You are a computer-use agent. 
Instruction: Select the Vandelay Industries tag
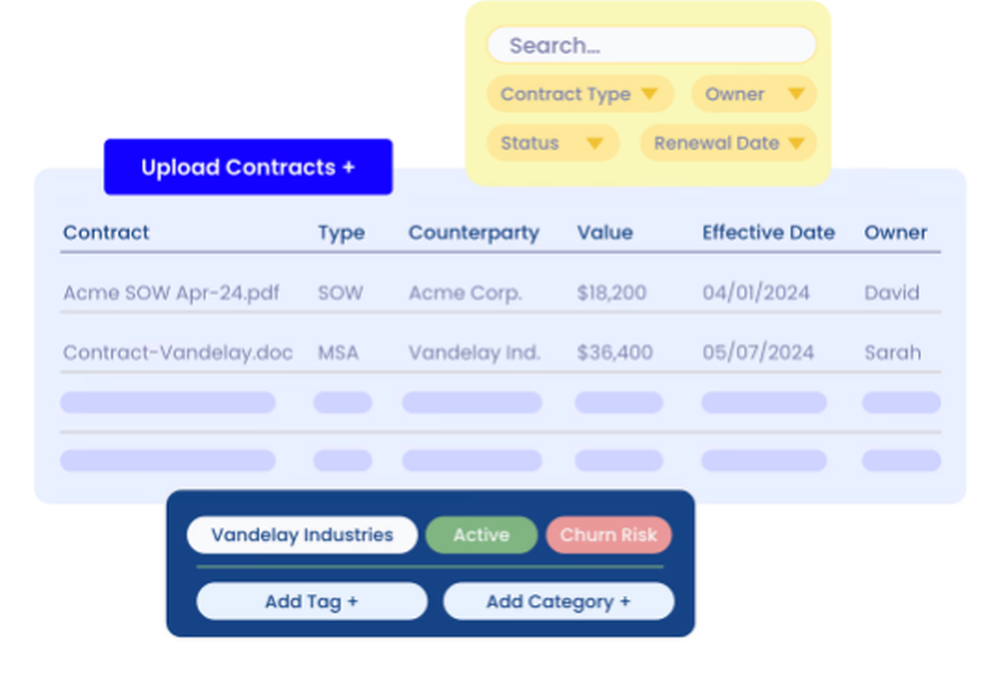302,535
